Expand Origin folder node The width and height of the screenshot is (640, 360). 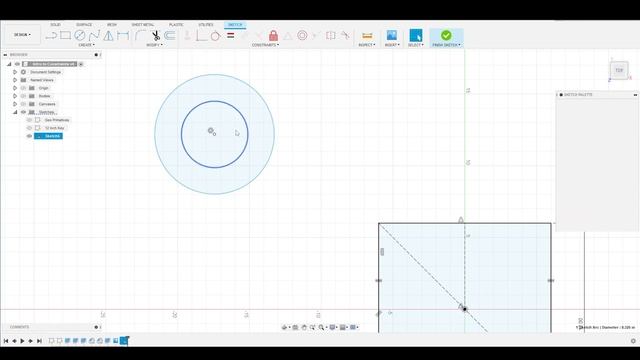click(15, 88)
